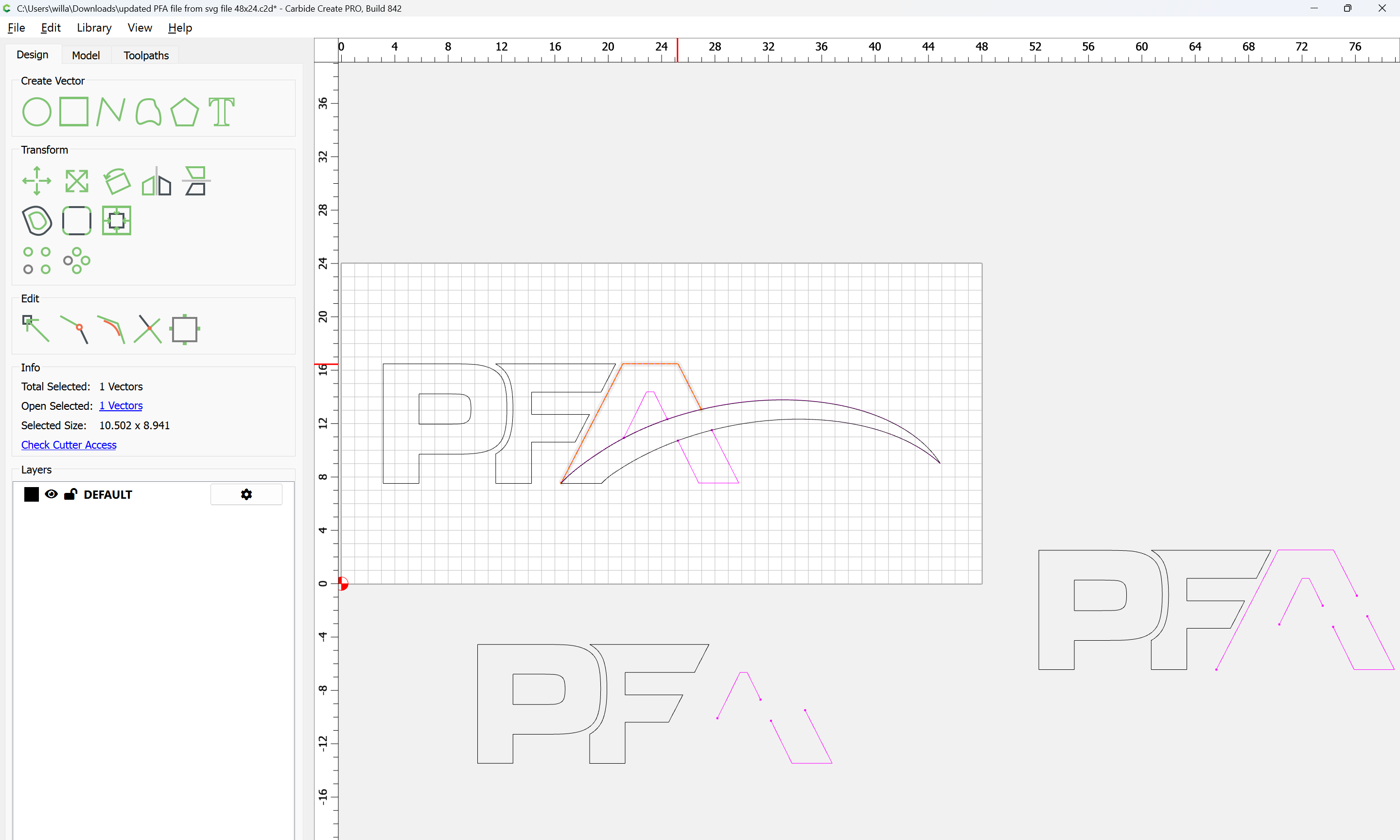This screenshot has height=840, width=1400.
Task: Click the black DEFAULT layer color swatch
Action: (x=32, y=494)
